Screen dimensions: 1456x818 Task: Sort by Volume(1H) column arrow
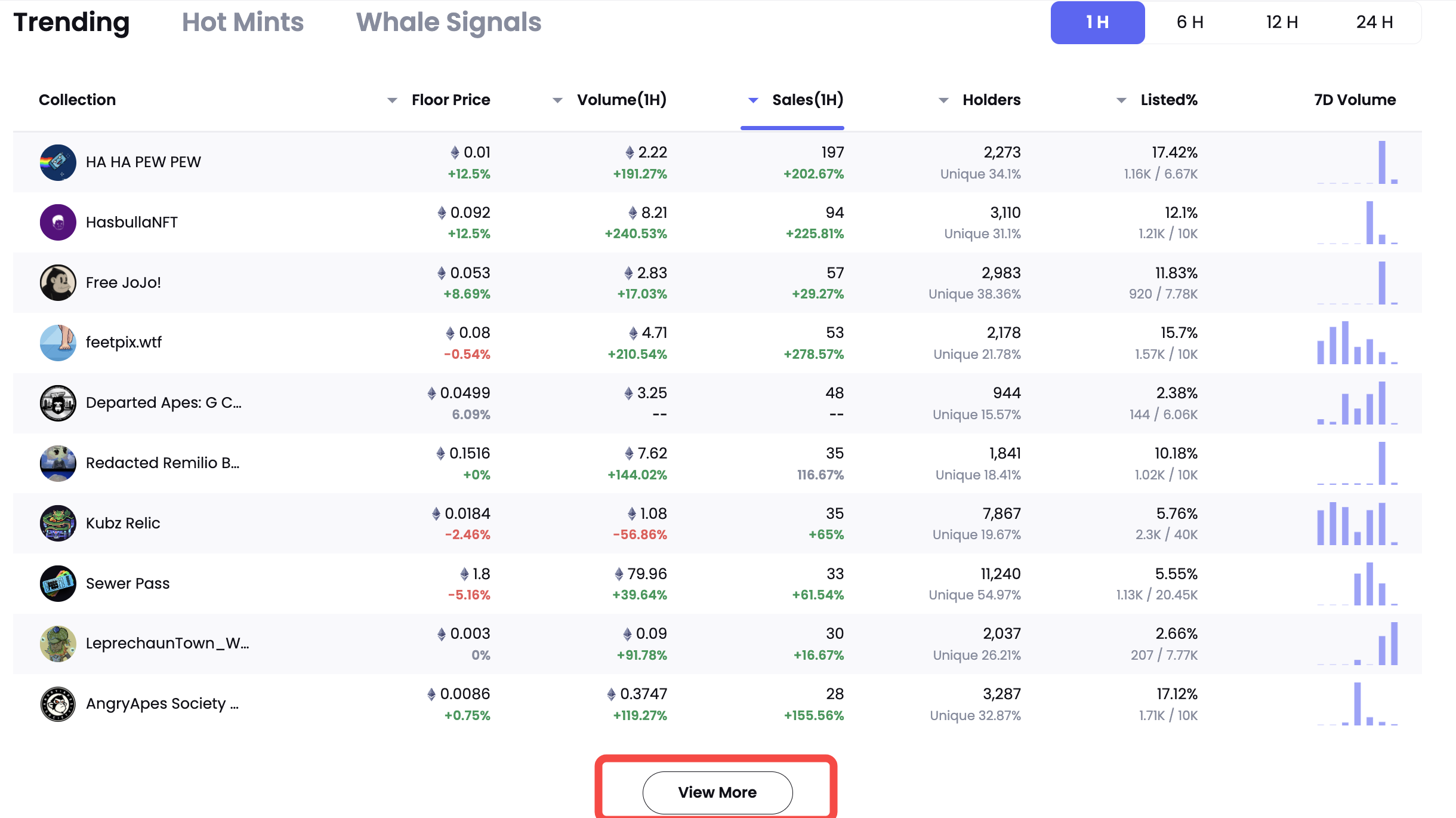point(557,100)
